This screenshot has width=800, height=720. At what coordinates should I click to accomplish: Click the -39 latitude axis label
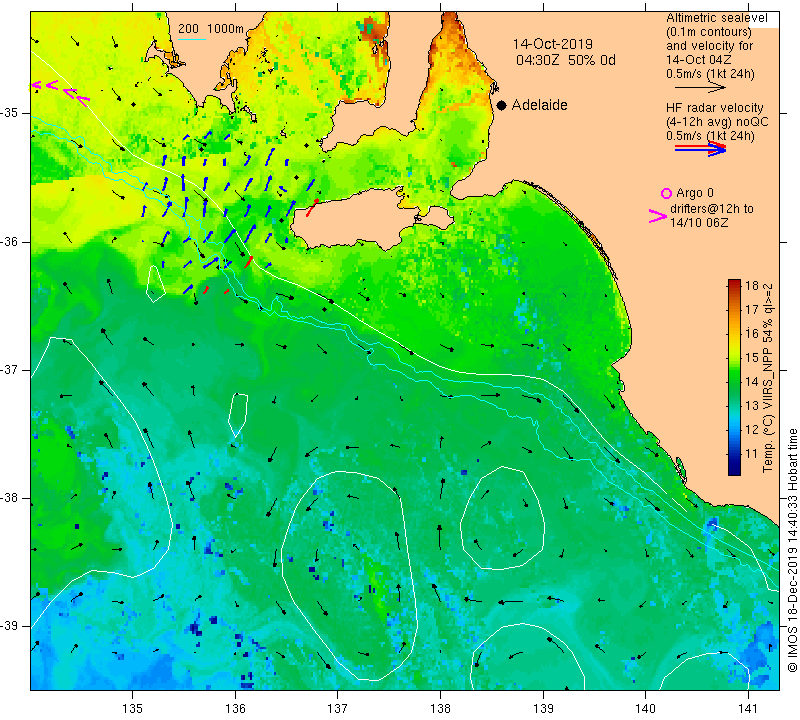click(11, 626)
